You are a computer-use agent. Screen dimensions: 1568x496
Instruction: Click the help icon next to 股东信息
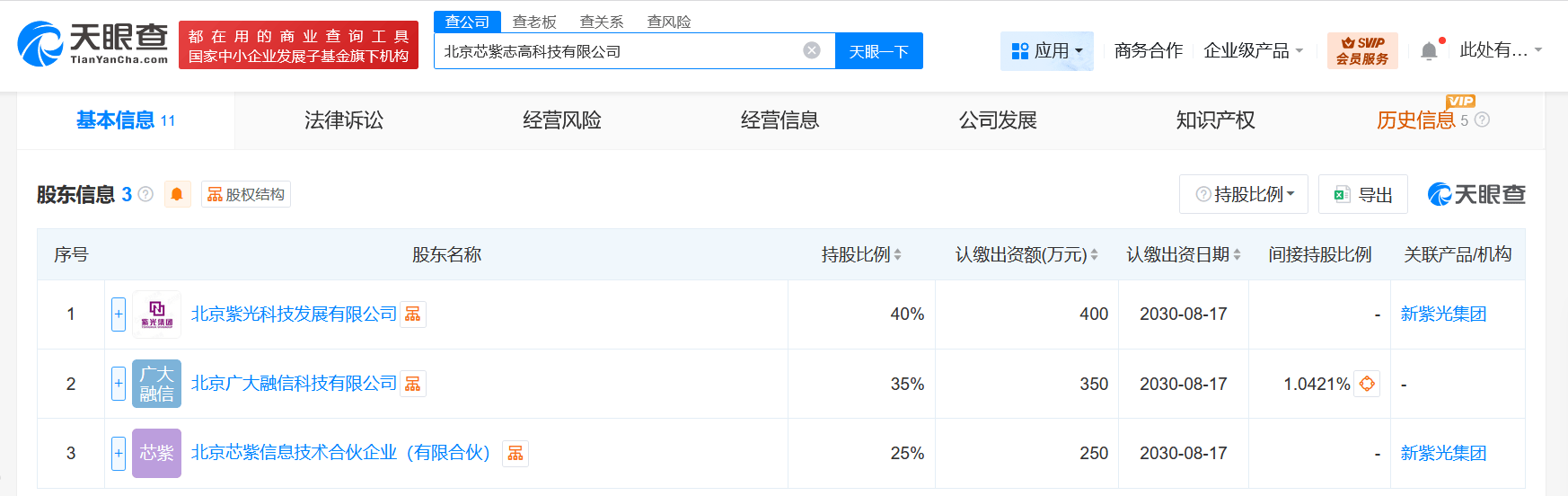pyautogui.click(x=145, y=194)
